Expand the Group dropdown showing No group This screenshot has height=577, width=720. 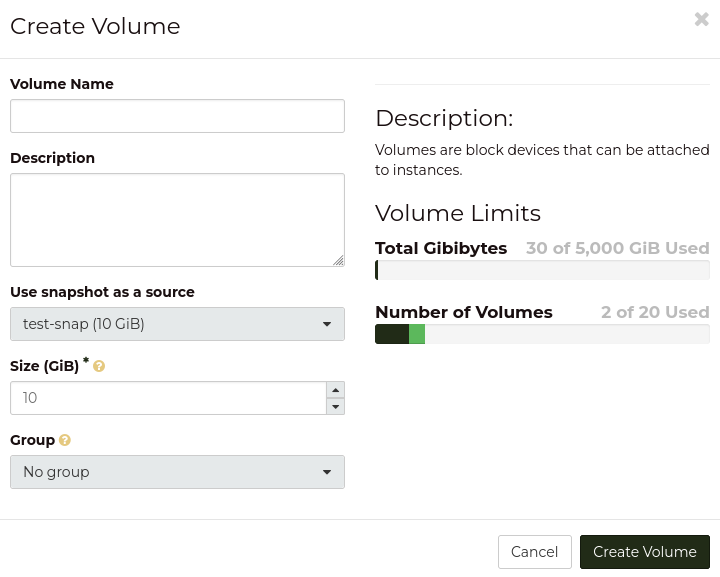(177, 472)
